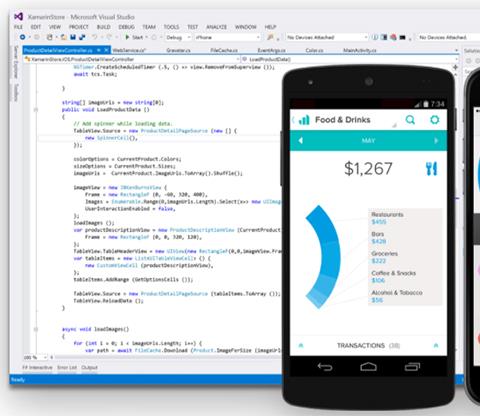Open the BUILD menu
This screenshot has height=416, width=480.
[103, 27]
